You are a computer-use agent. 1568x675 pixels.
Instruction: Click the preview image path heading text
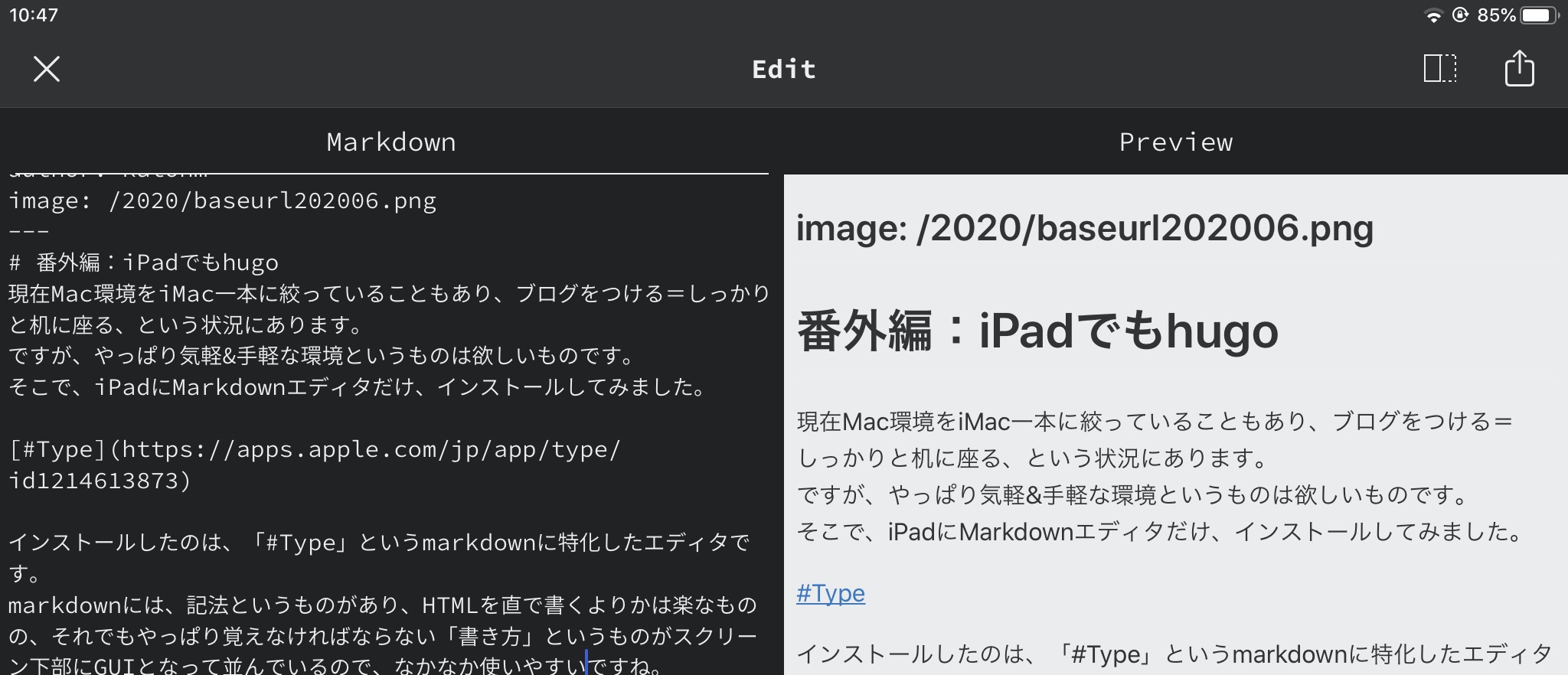click(x=1084, y=228)
